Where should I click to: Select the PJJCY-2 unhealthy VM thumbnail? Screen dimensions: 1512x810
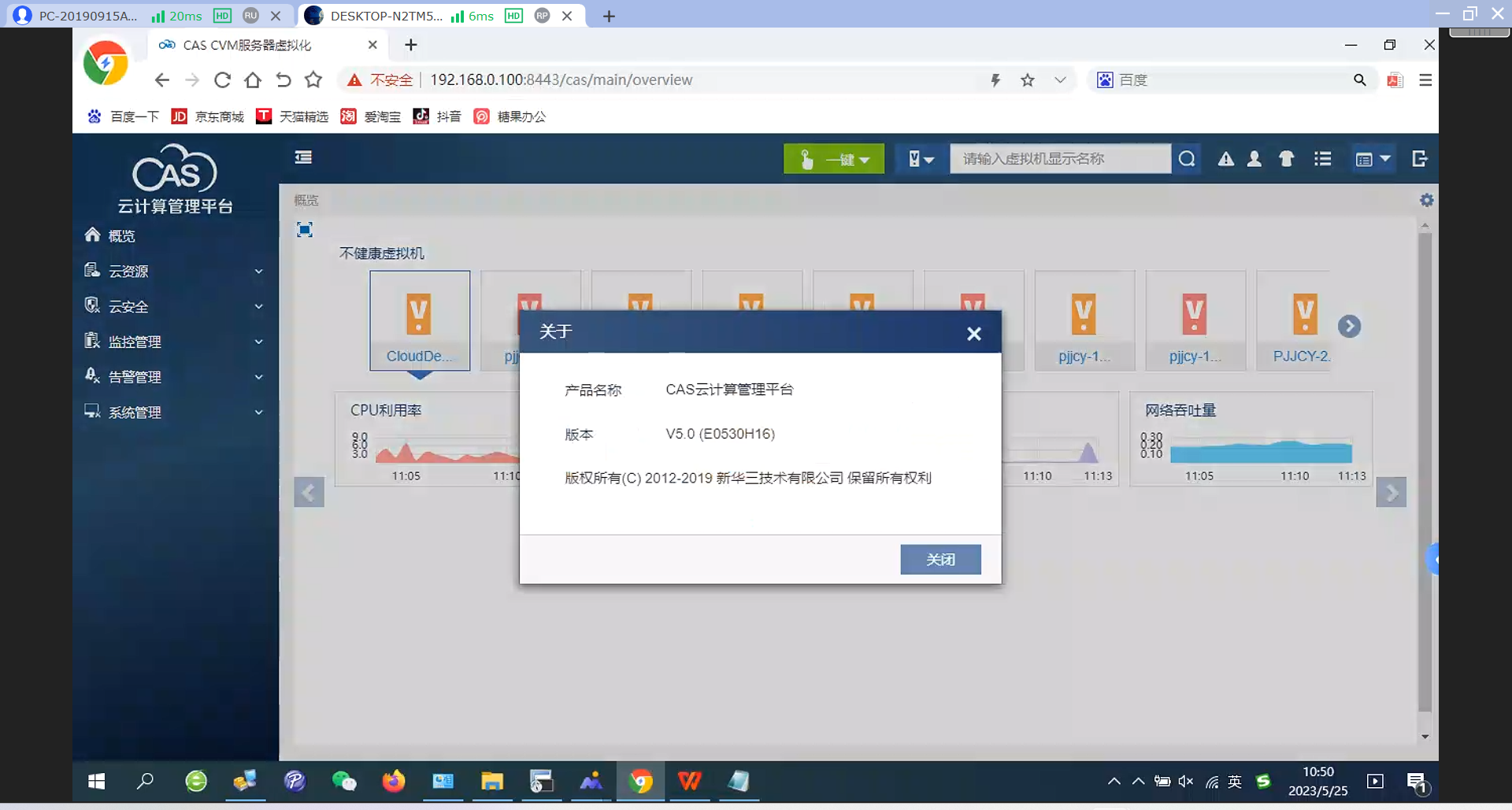1294,320
